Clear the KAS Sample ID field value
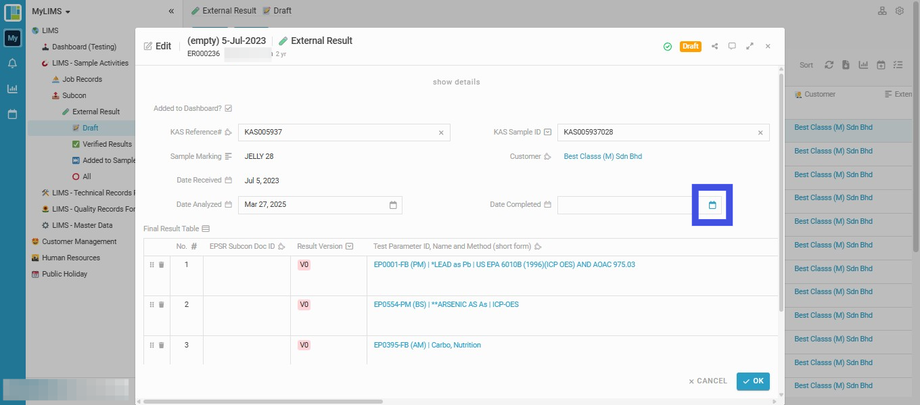Screen dimensions: 920x405 point(760,133)
